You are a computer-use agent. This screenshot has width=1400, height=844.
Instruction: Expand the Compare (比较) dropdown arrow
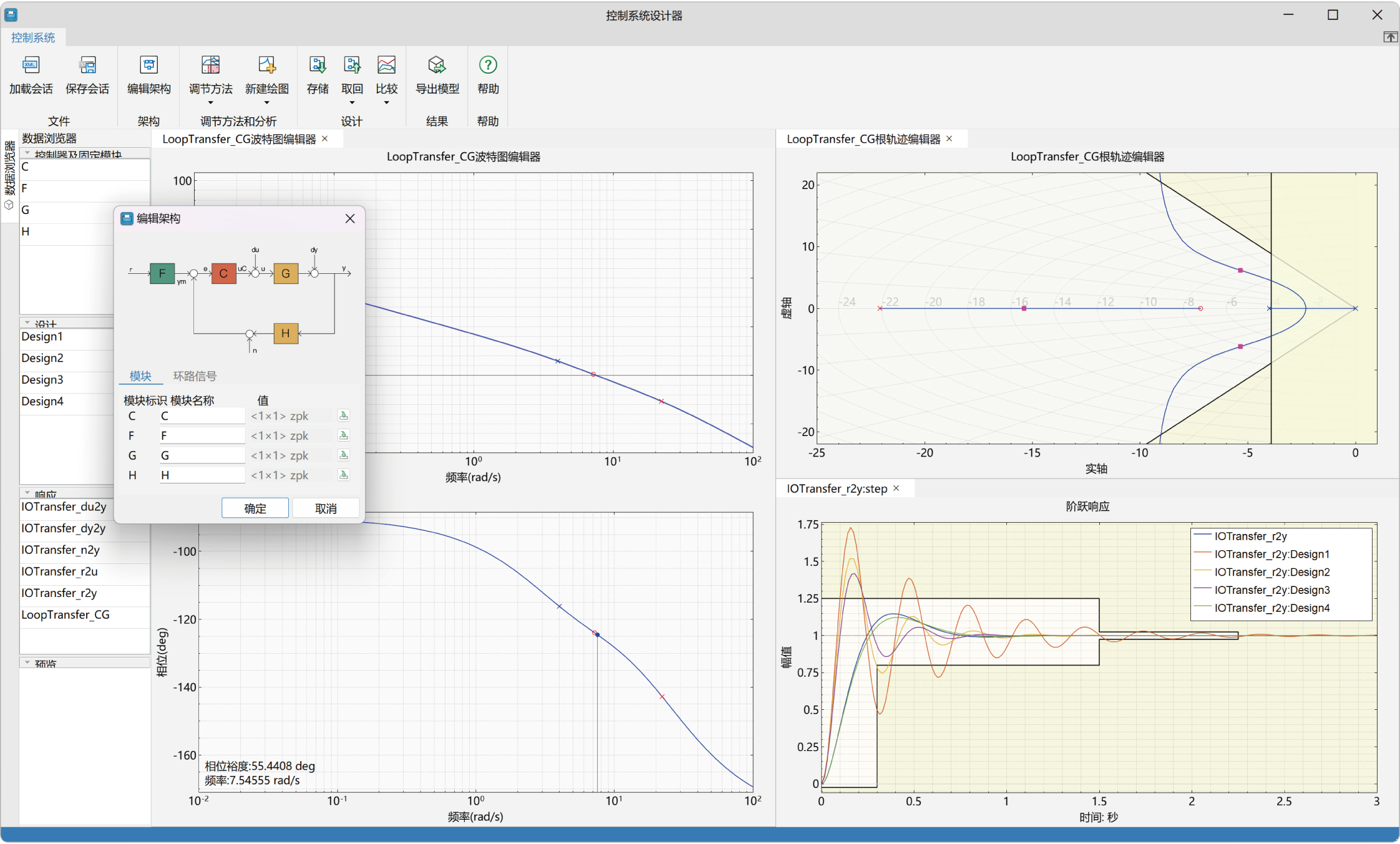pos(386,102)
